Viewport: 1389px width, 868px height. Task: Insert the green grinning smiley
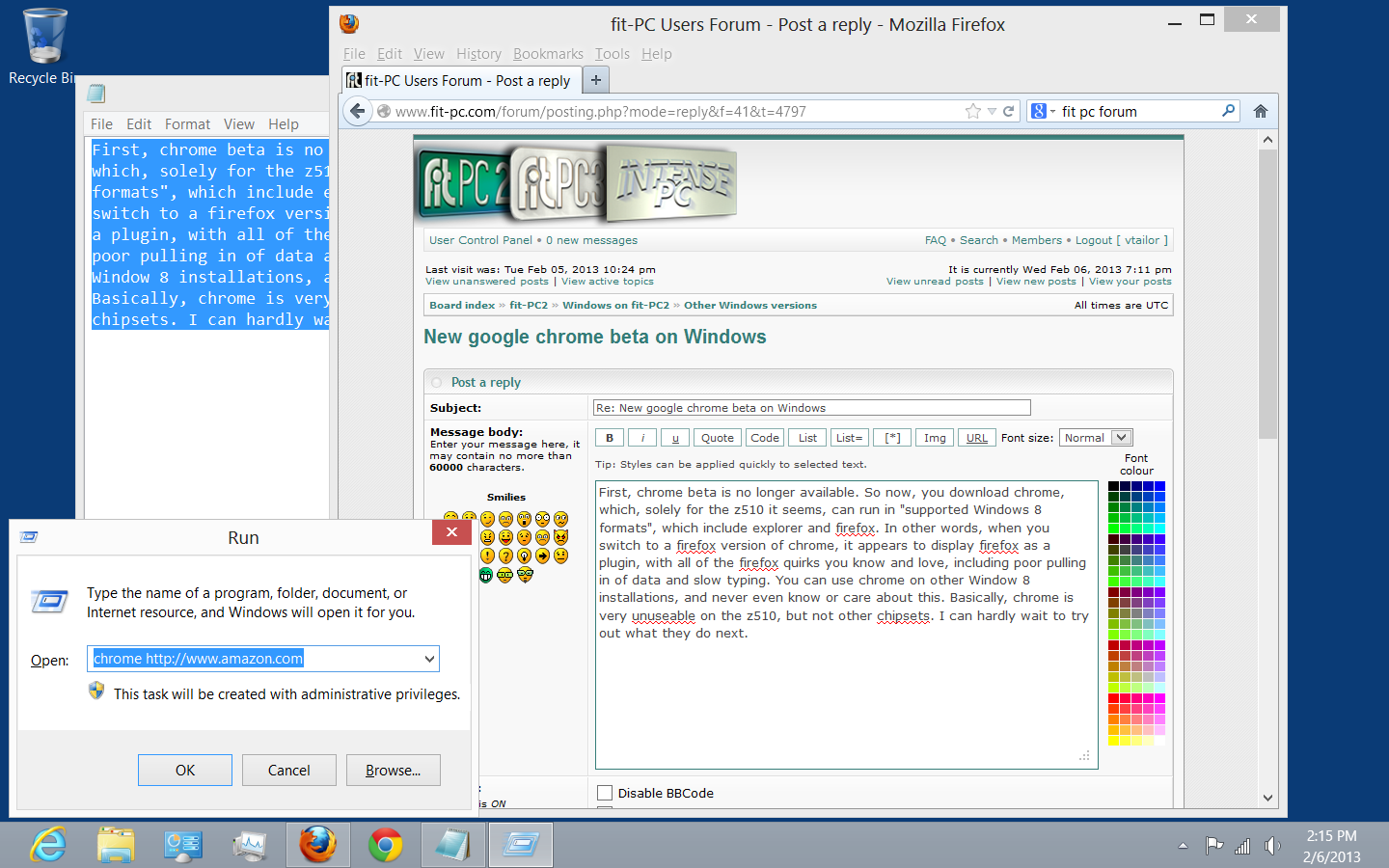coord(486,575)
